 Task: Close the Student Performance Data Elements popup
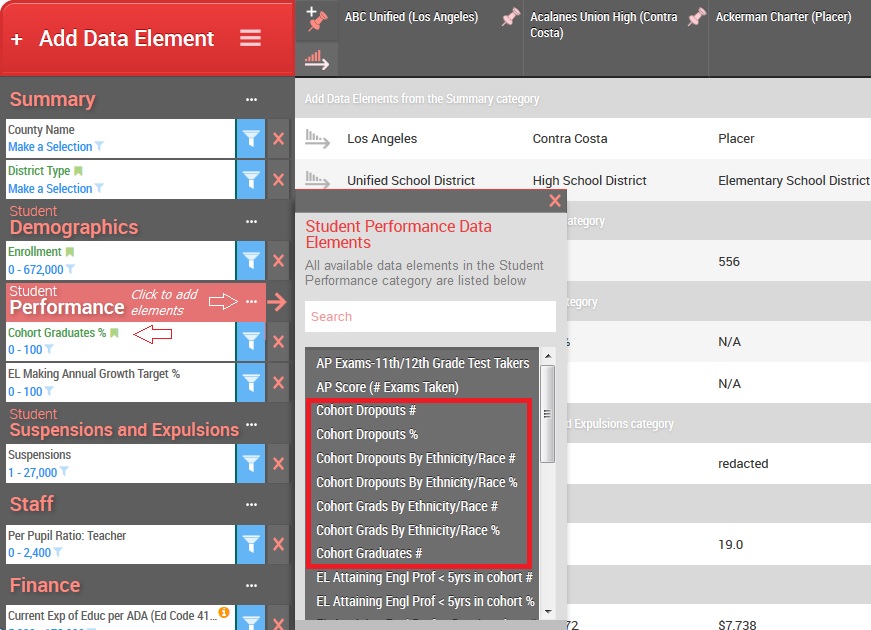(555, 201)
